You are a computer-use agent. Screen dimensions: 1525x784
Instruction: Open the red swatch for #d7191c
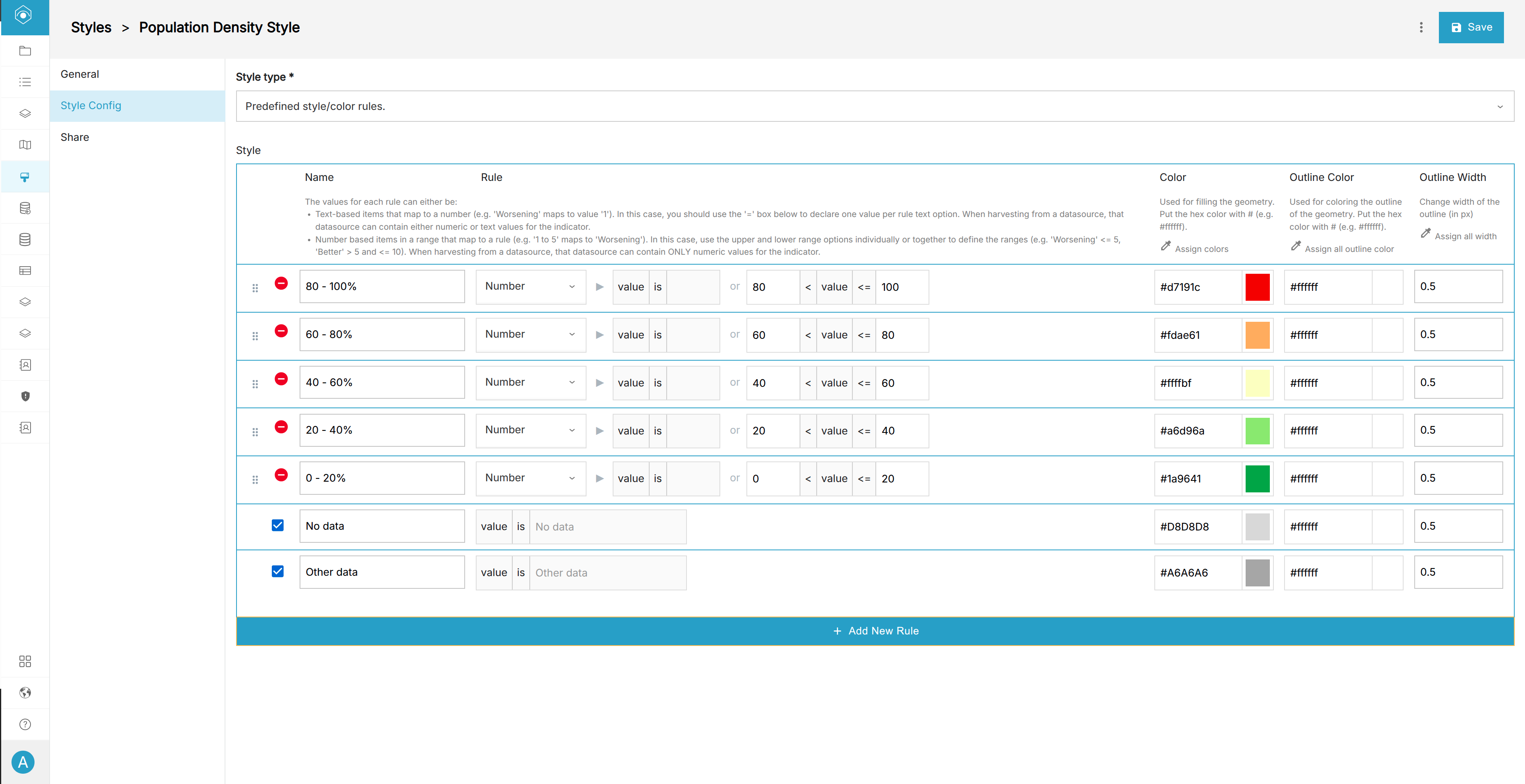click(x=1258, y=287)
